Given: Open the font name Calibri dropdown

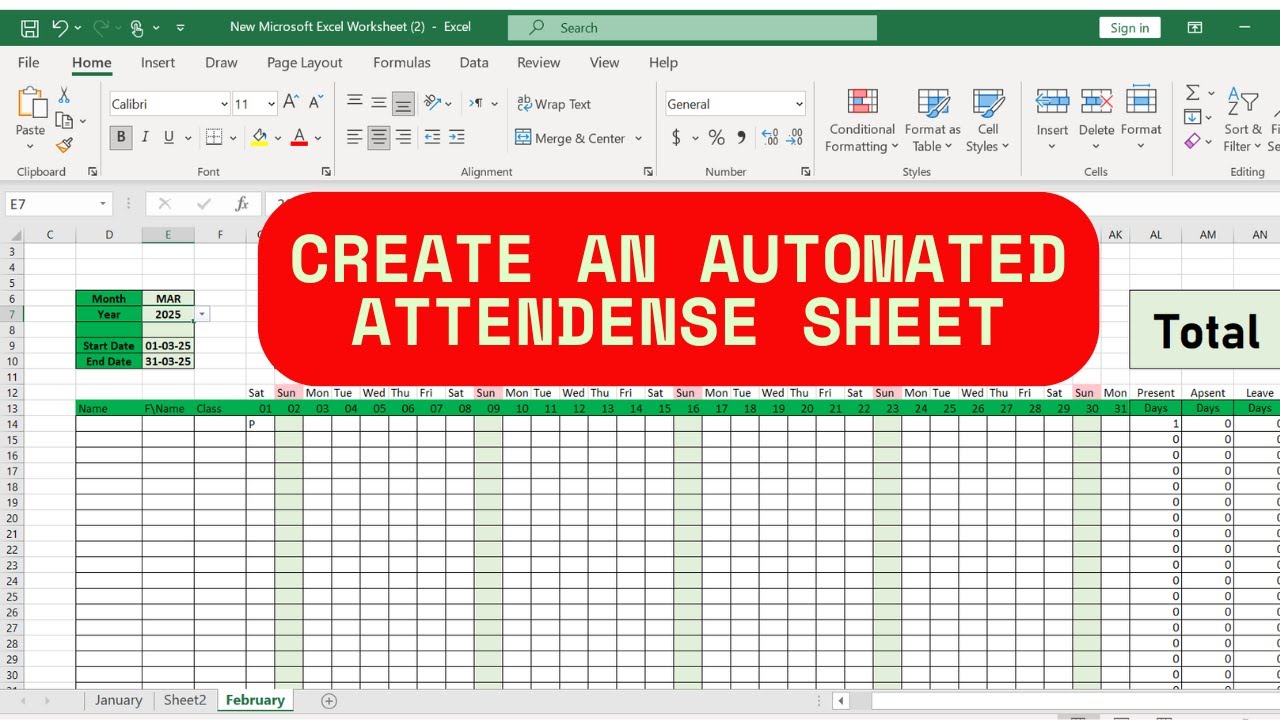Looking at the screenshot, I should point(224,104).
